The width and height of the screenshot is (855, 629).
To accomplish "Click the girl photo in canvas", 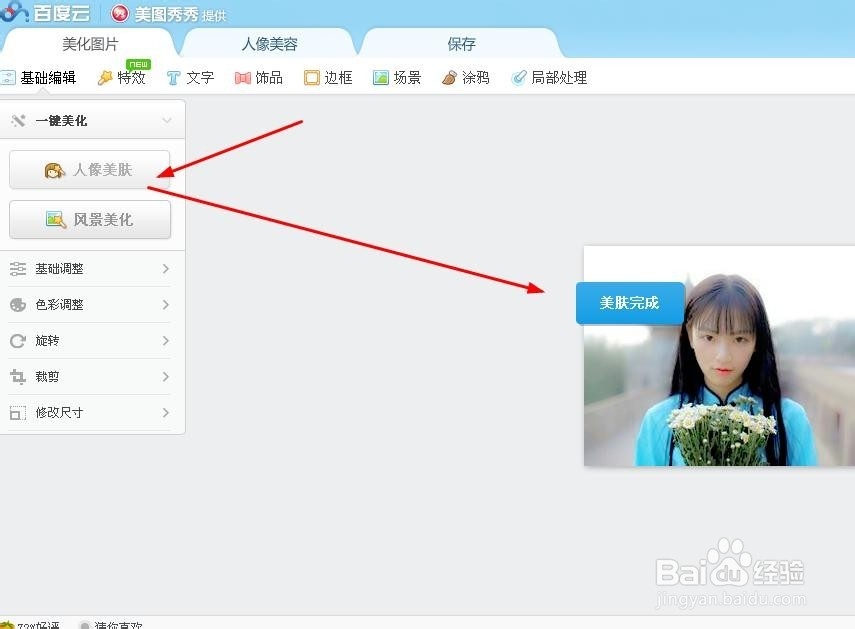I will (719, 356).
